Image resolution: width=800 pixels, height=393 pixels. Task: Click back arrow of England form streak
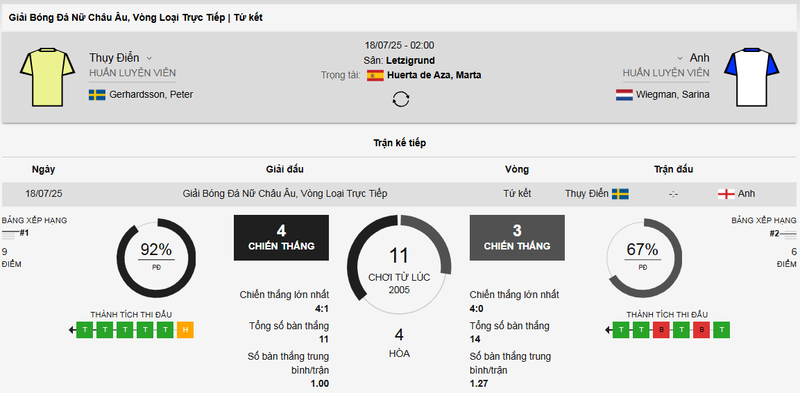click(x=609, y=330)
